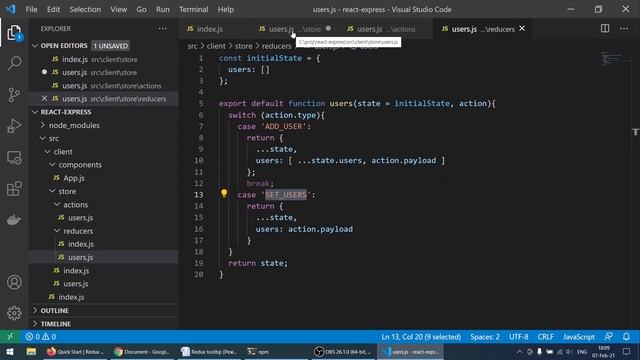Image resolution: width=640 pixels, height=360 pixels.
Task: Open File Explorer from the taskbar
Action: tap(31, 351)
